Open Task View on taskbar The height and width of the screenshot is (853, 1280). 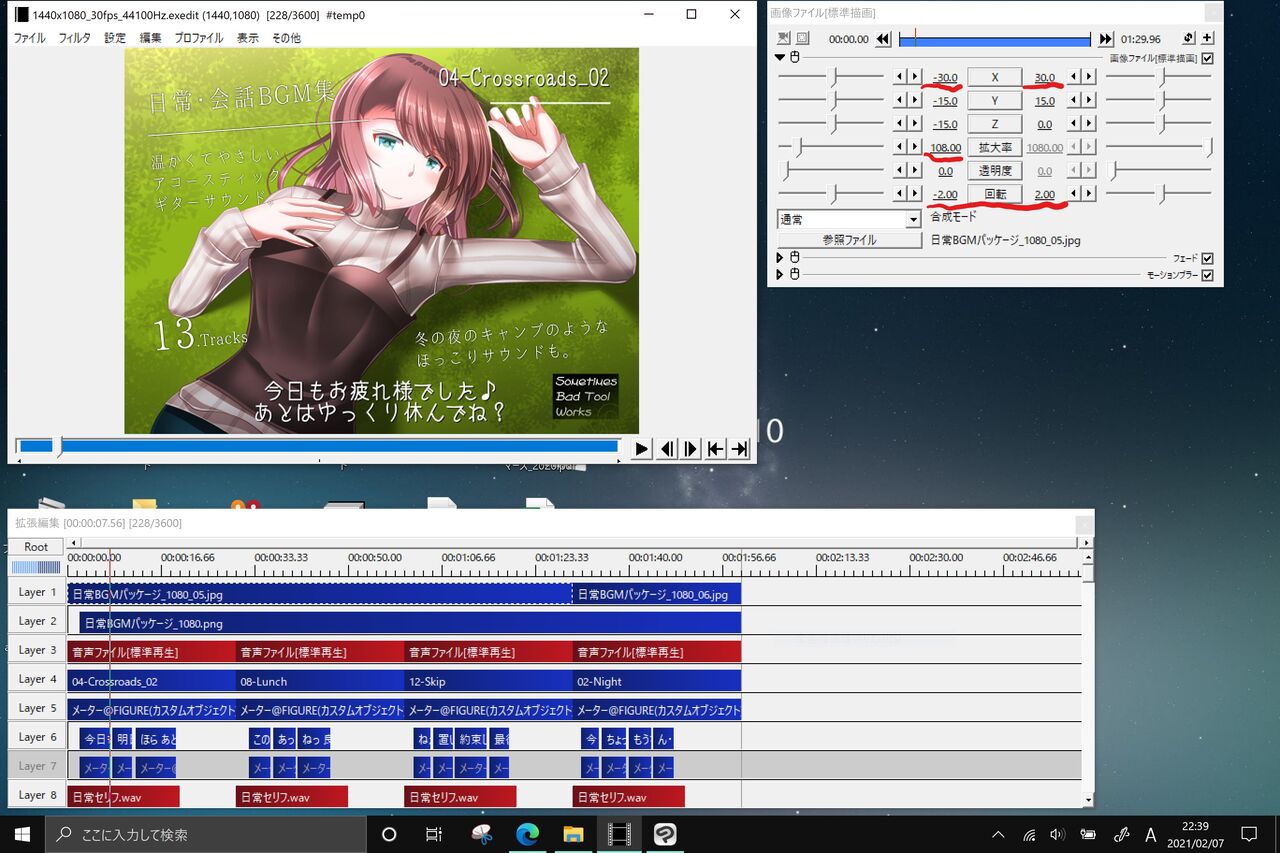(434, 834)
